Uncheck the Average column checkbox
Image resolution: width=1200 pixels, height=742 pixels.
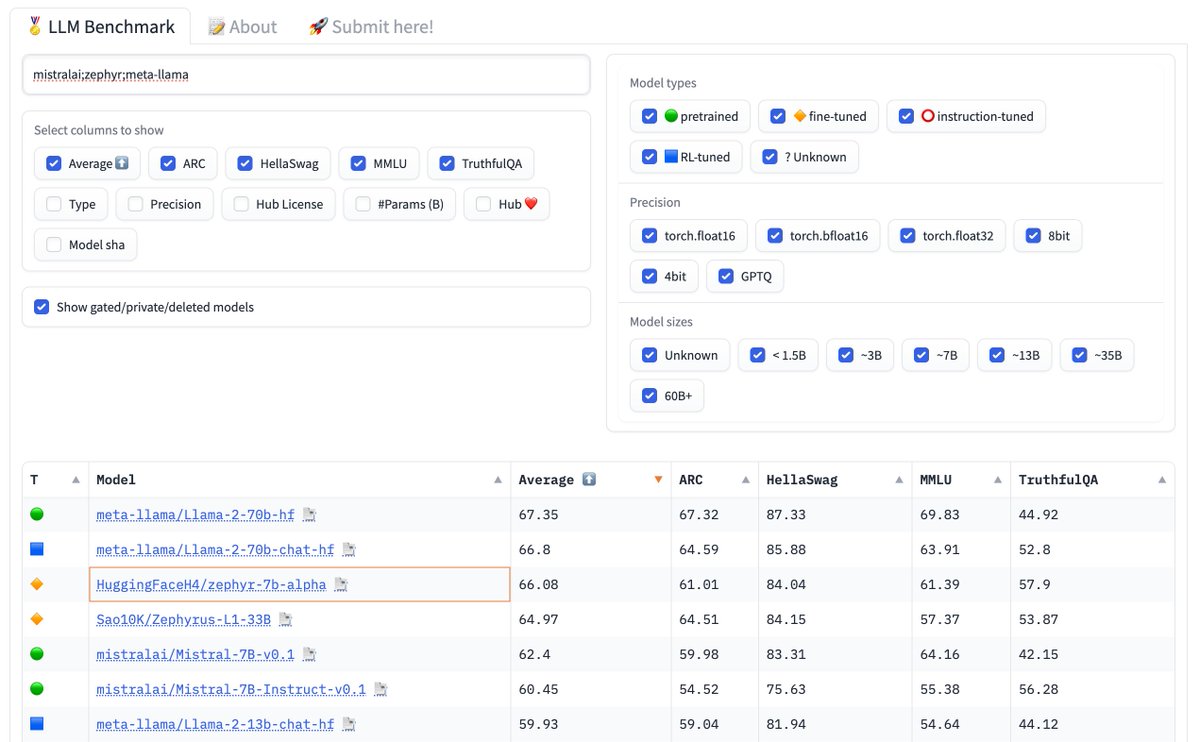tap(54, 164)
